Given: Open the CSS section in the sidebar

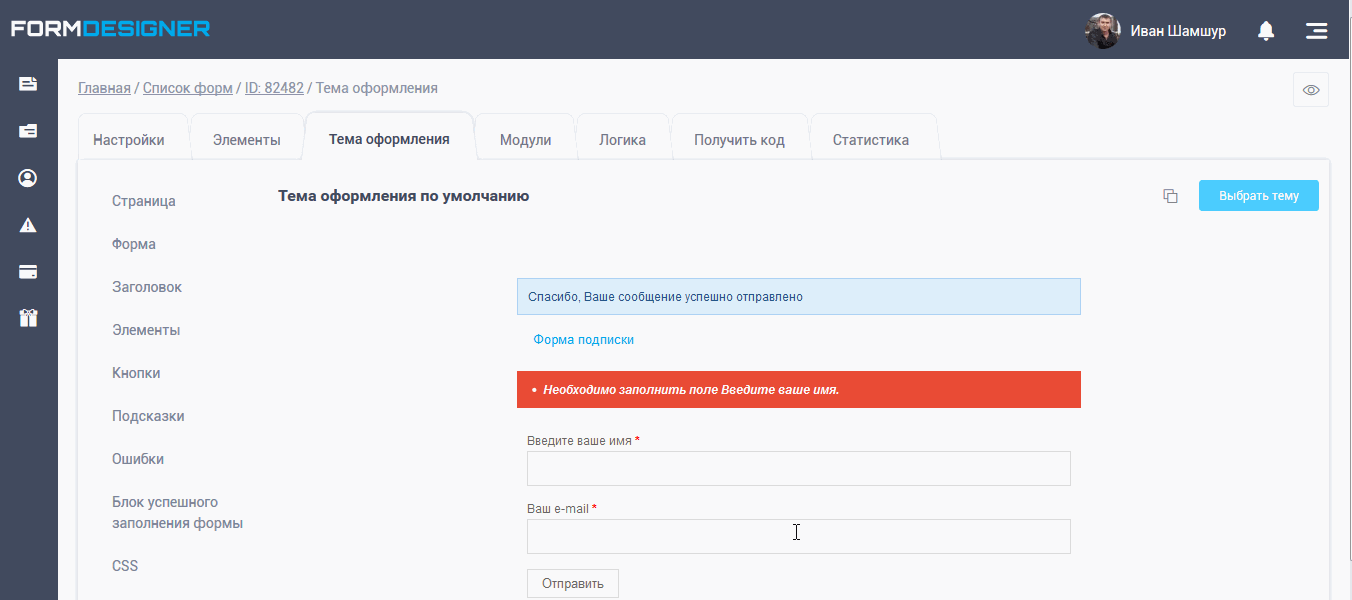Looking at the screenshot, I should 125,565.
